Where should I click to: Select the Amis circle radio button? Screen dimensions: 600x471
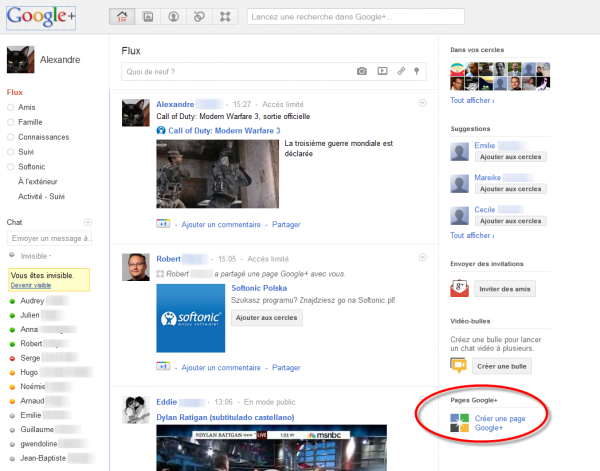[x=11, y=108]
